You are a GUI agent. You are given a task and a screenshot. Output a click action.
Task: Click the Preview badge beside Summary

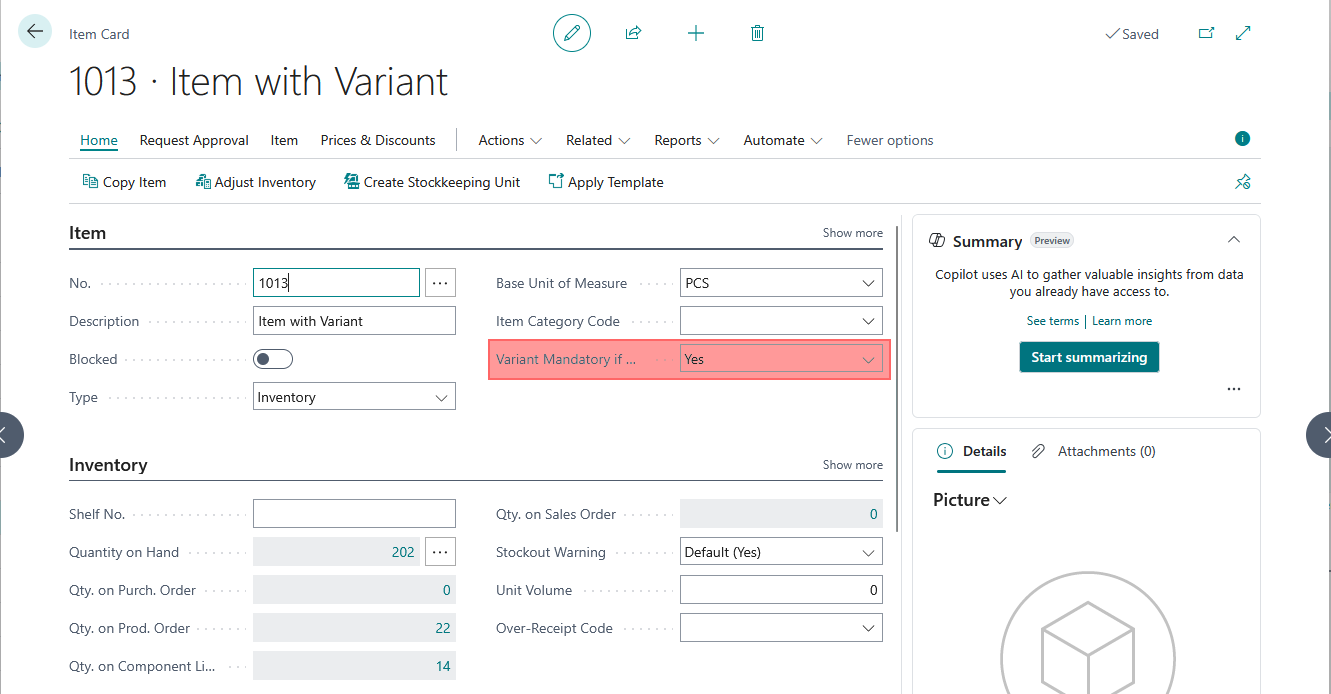coord(1052,240)
